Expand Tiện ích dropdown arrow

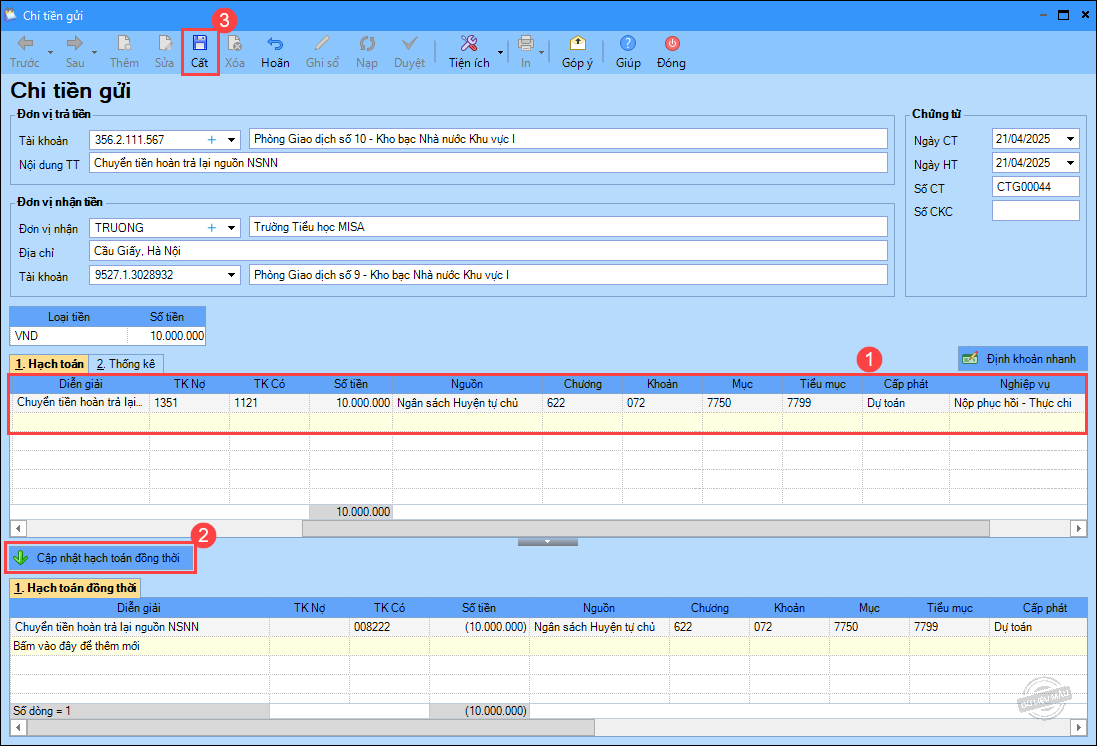(500, 52)
